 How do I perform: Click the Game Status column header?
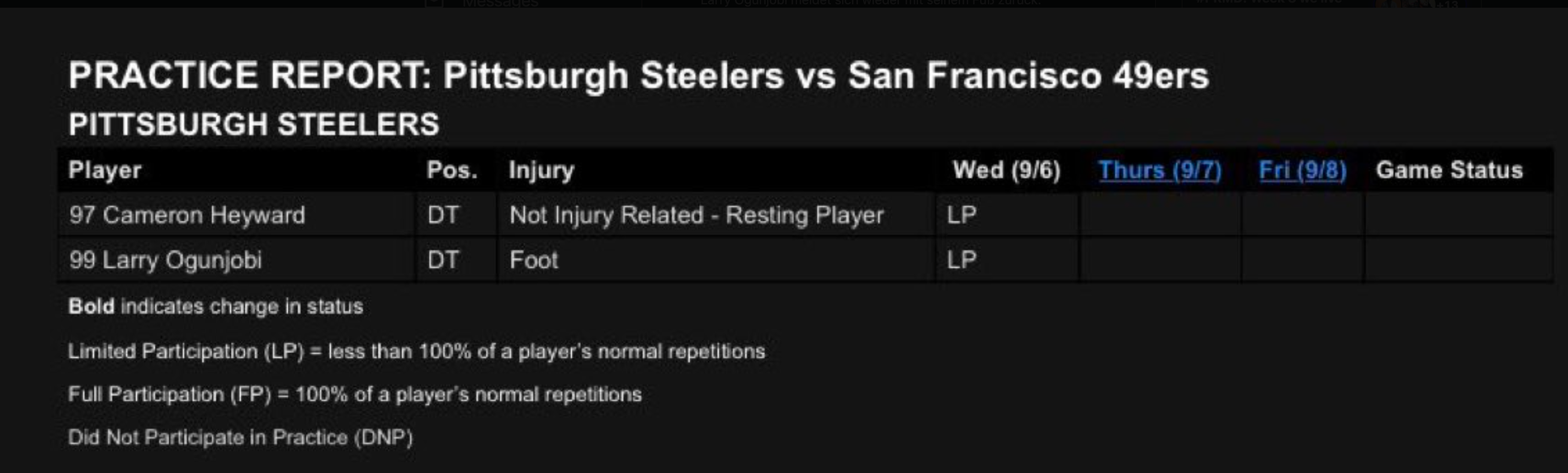click(1449, 170)
